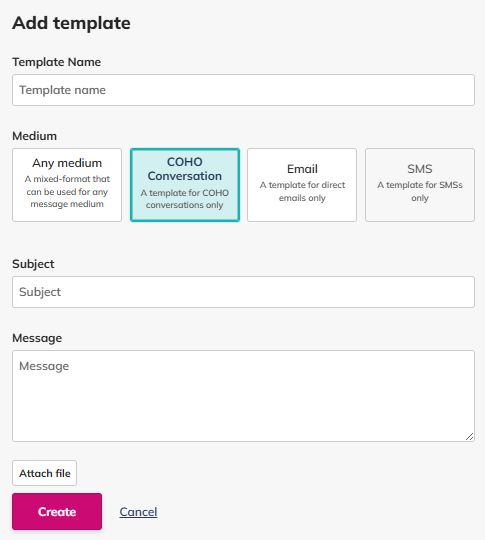The width and height of the screenshot is (485, 540).
Task: Open the Attach file dialog
Action: [44, 473]
